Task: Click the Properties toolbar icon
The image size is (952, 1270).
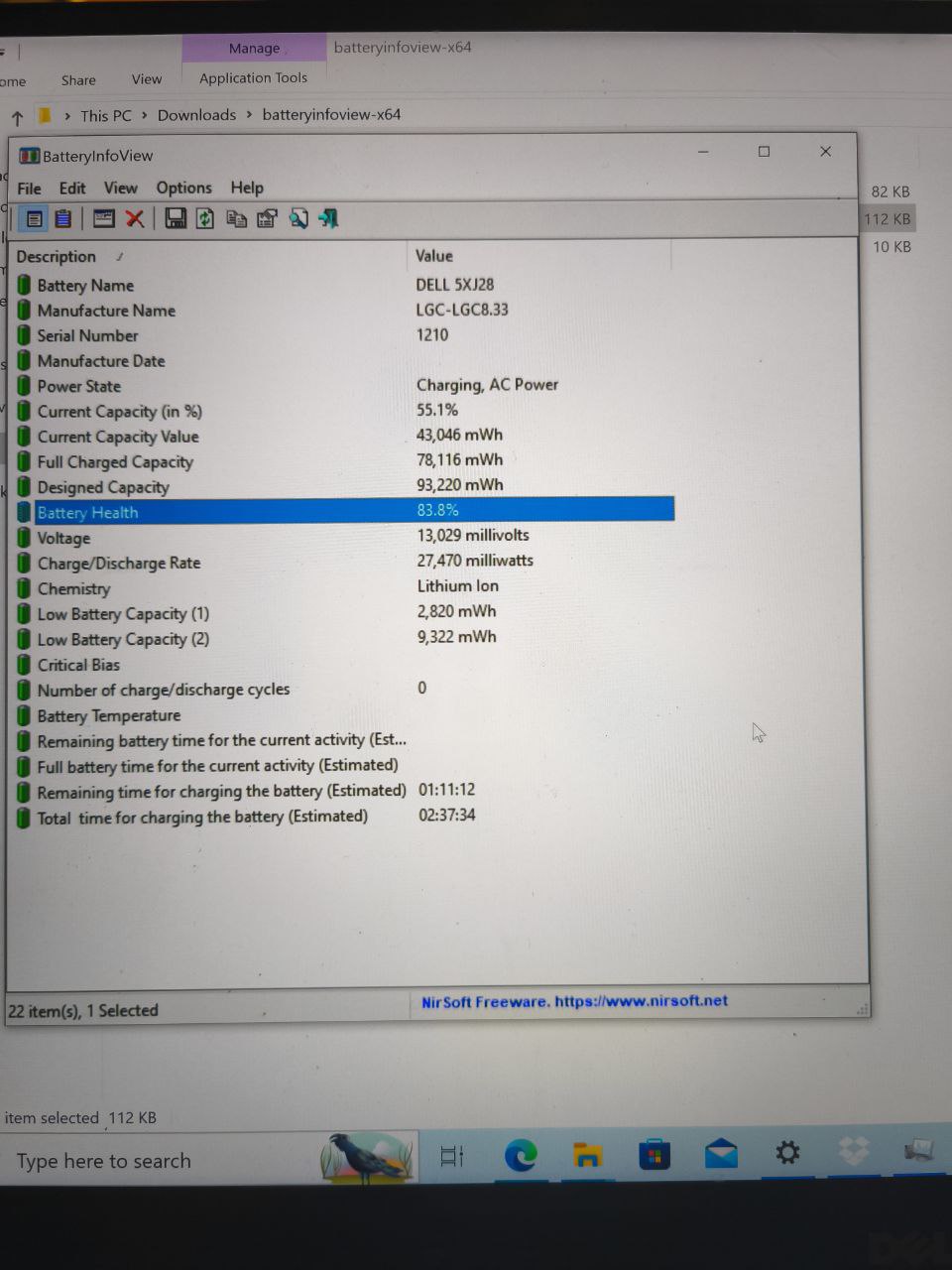Action: 267,219
